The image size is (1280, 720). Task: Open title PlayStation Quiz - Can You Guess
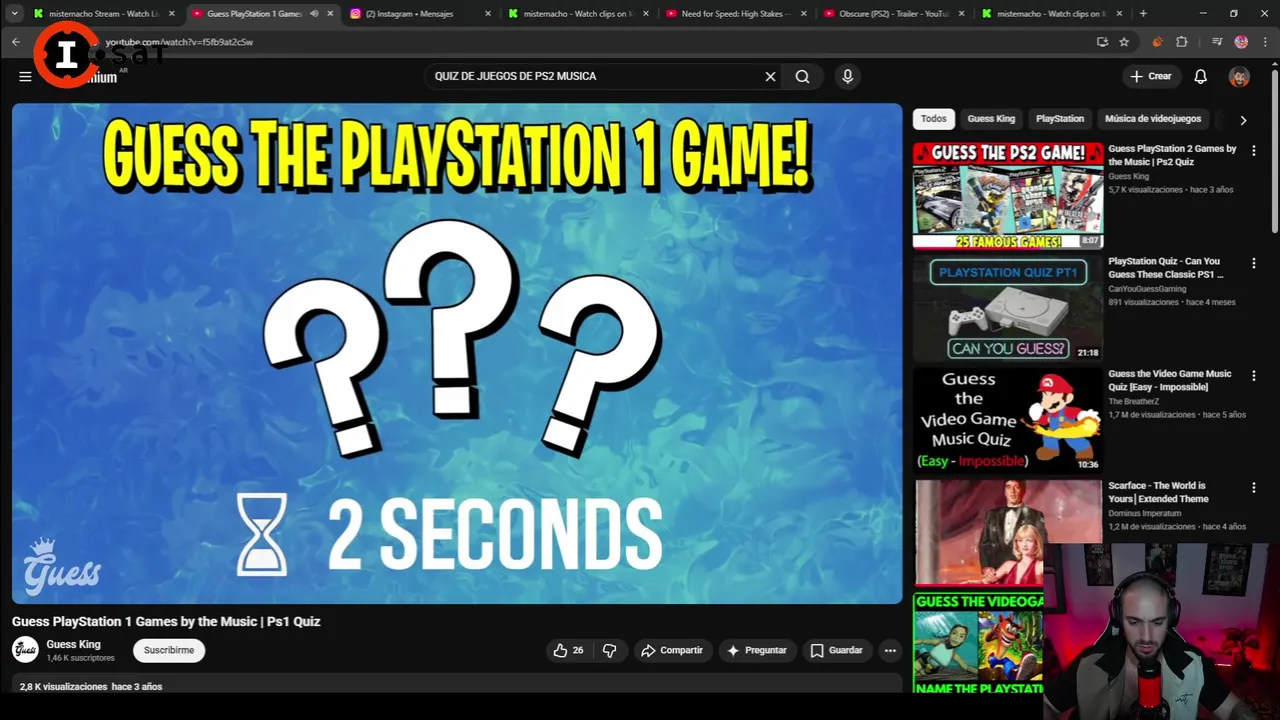point(1166,268)
